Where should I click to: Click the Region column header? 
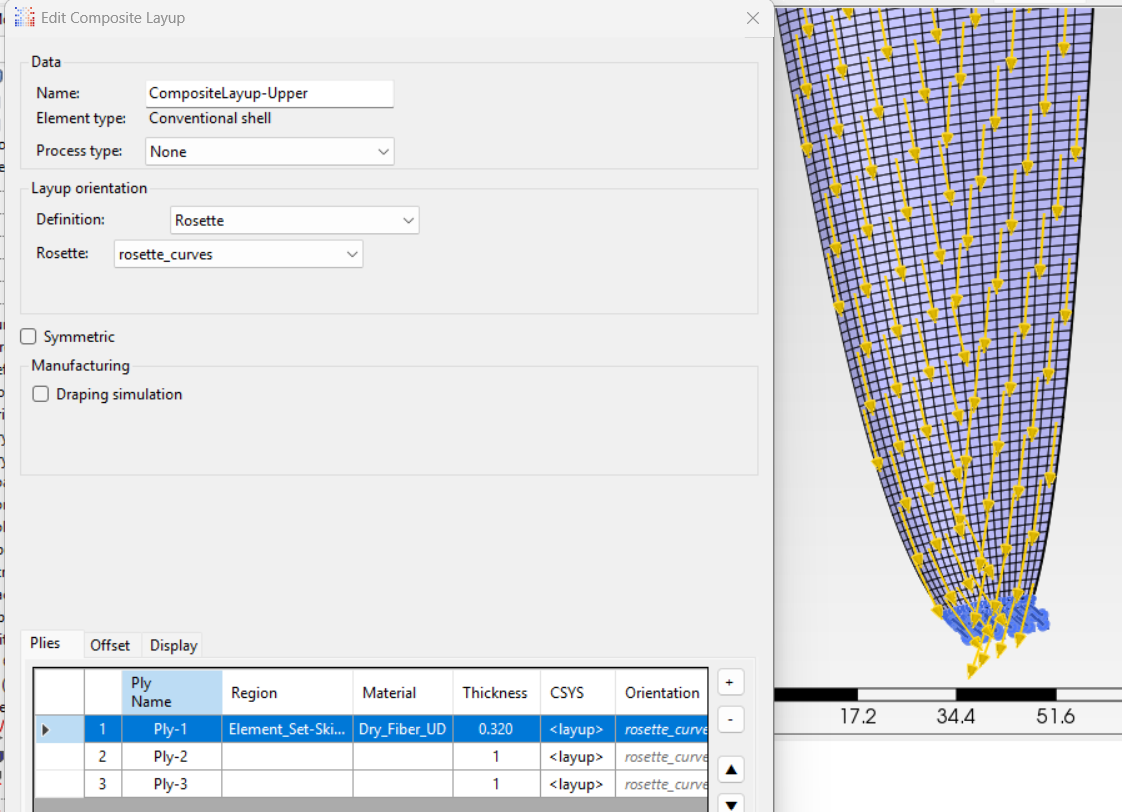pyautogui.click(x=287, y=693)
